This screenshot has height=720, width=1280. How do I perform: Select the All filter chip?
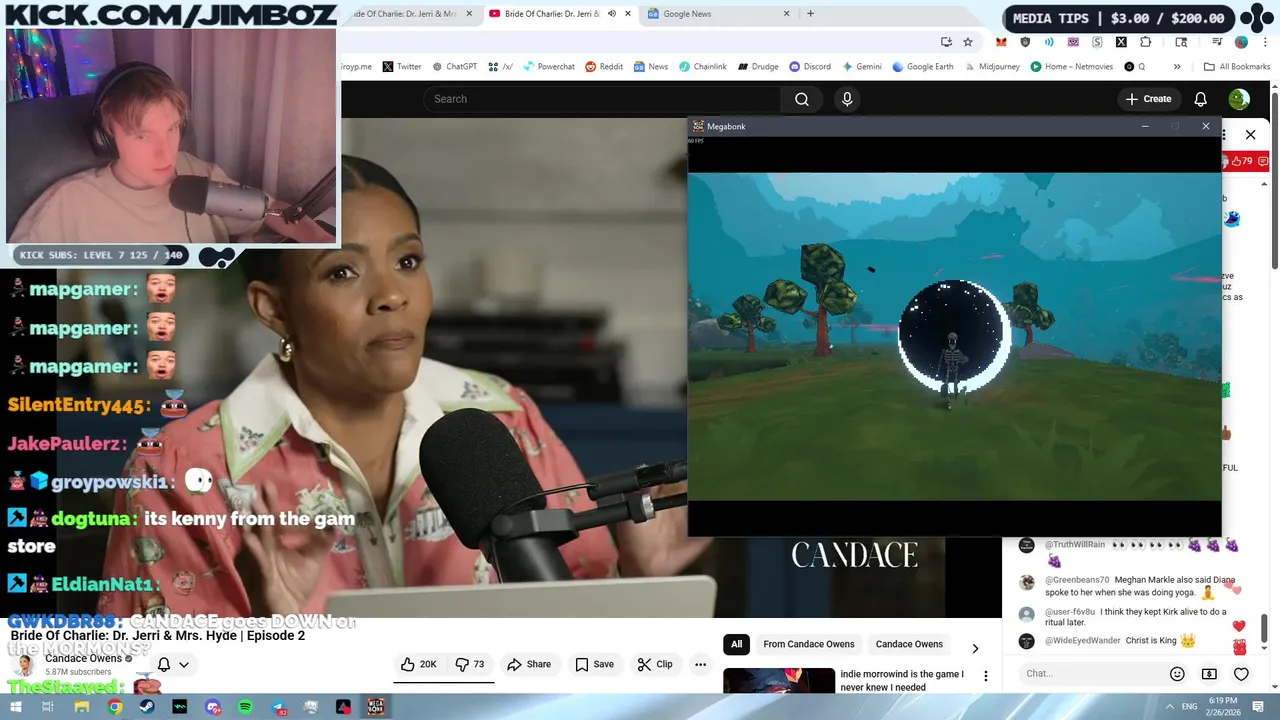[x=736, y=644]
